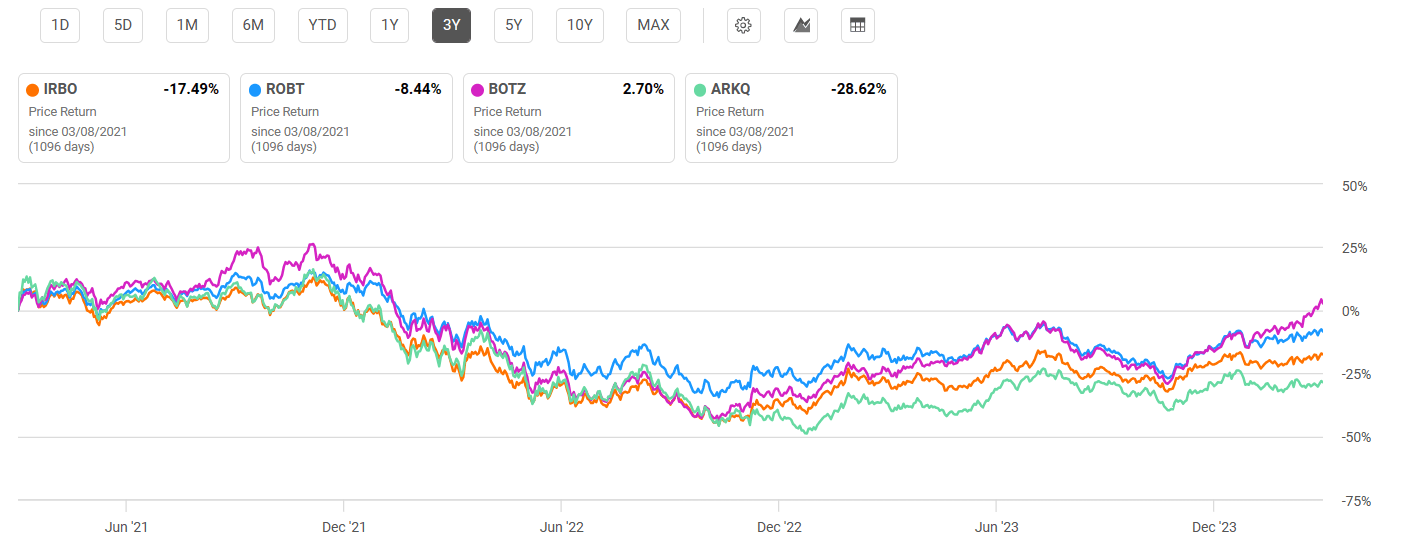The image size is (1407, 559).
Task: Click the ARKQ -28.62% return card
Action: click(x=790, y=118)
